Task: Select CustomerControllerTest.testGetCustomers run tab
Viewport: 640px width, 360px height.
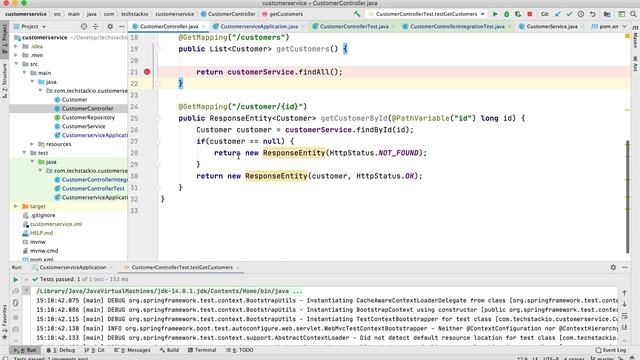Action: 182,268
